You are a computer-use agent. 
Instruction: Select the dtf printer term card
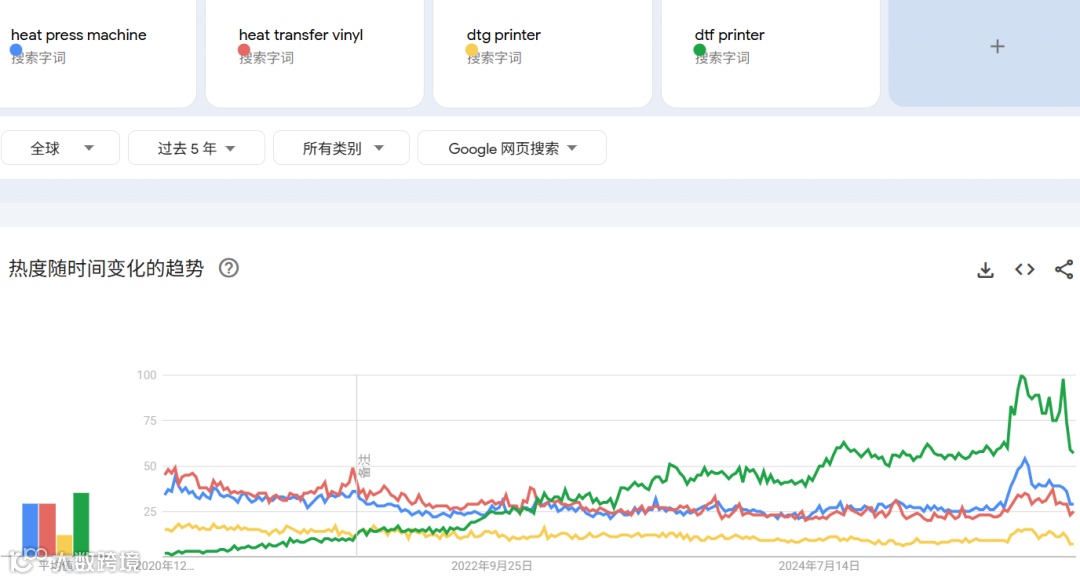[x=730, y=35]
